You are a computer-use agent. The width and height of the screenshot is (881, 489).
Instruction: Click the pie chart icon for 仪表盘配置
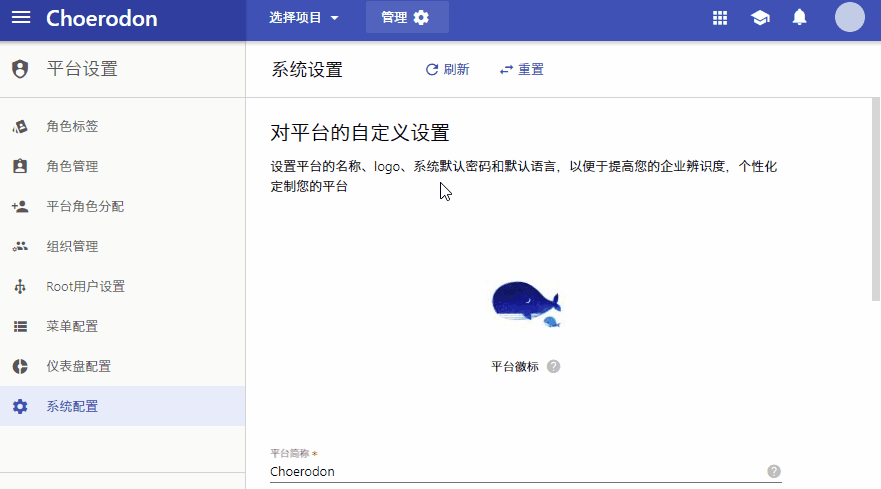pyautogui.click(x=20, y=366)
